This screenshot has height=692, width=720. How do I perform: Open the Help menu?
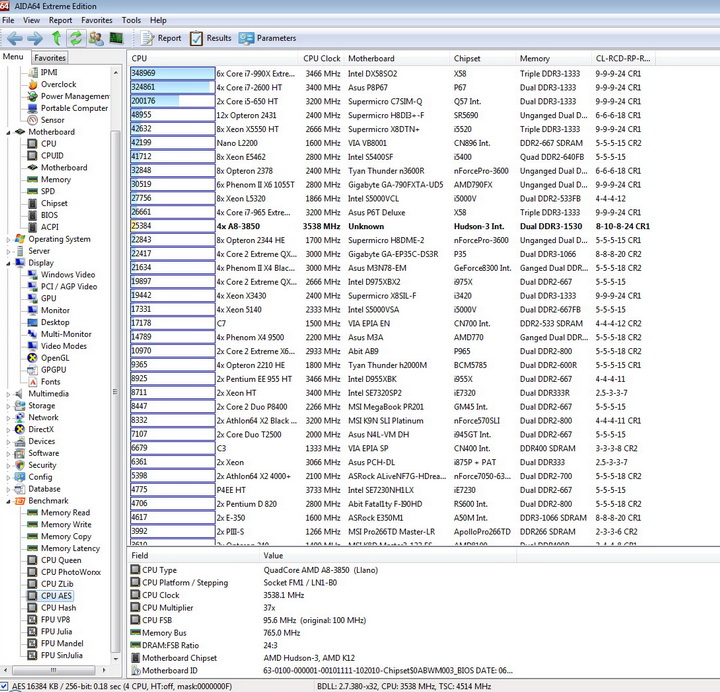158,20
